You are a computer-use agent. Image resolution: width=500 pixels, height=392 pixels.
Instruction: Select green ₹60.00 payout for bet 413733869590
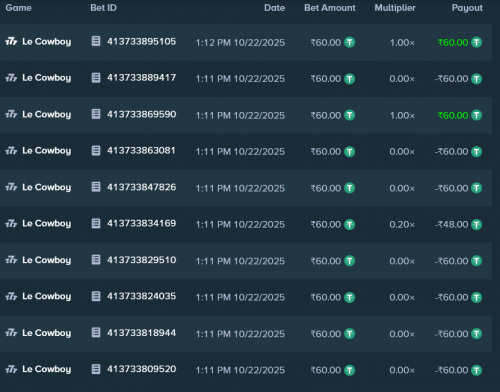click(453, 115)
